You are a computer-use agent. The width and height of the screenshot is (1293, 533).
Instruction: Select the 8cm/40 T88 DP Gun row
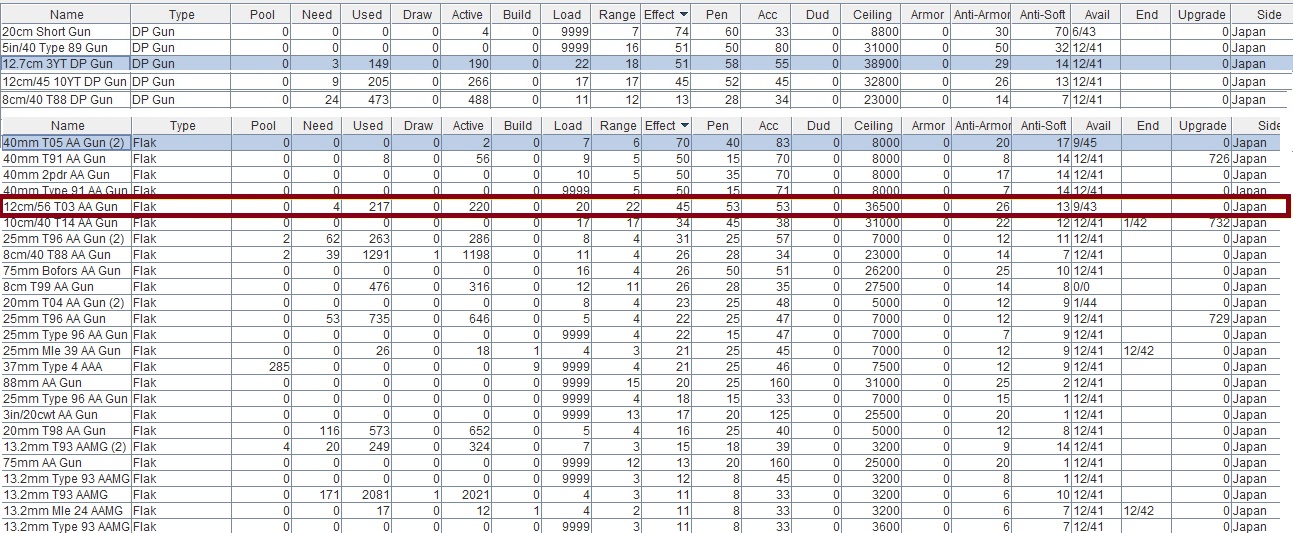646,100
